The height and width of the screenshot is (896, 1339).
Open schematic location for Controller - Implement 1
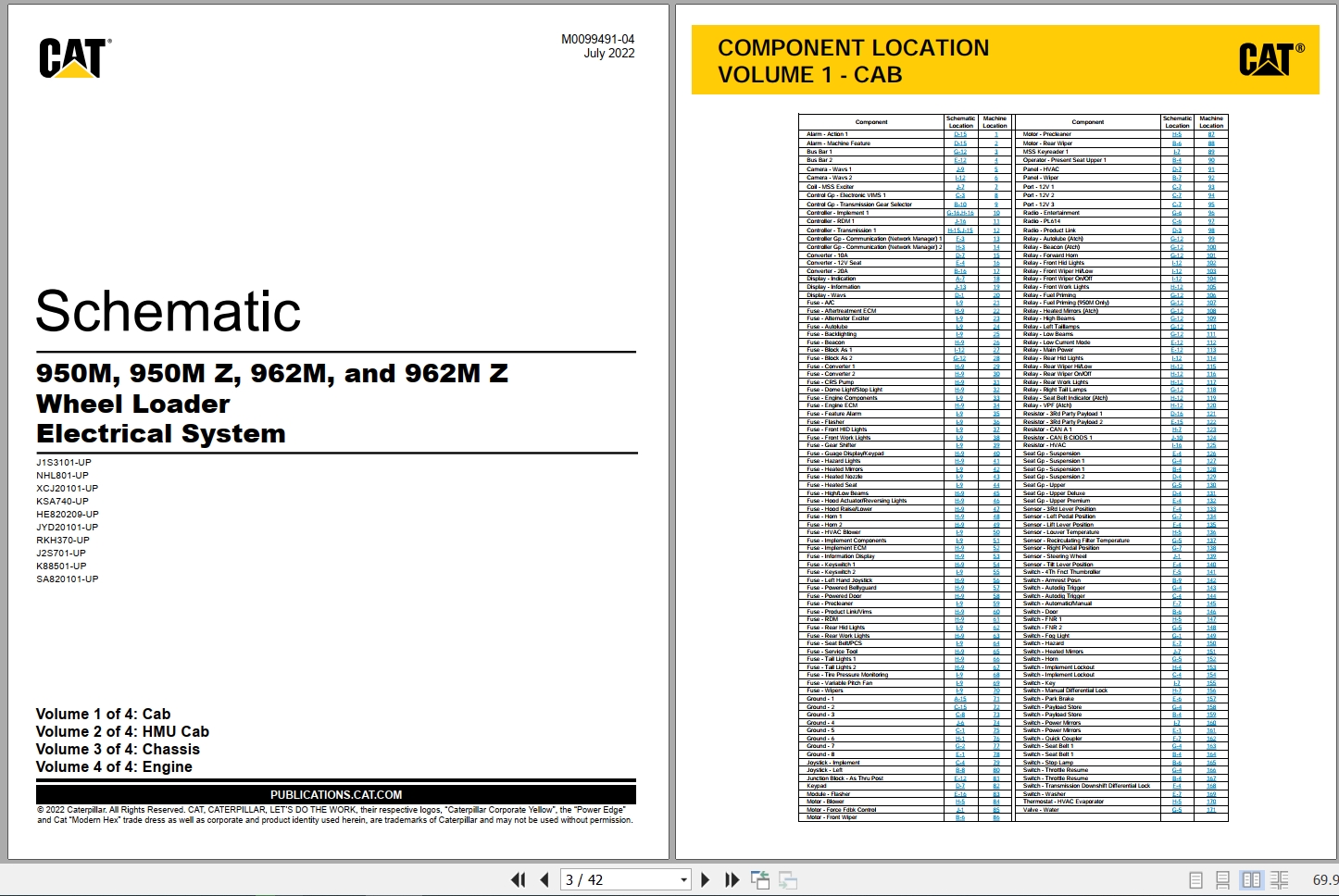coord(960,213)
